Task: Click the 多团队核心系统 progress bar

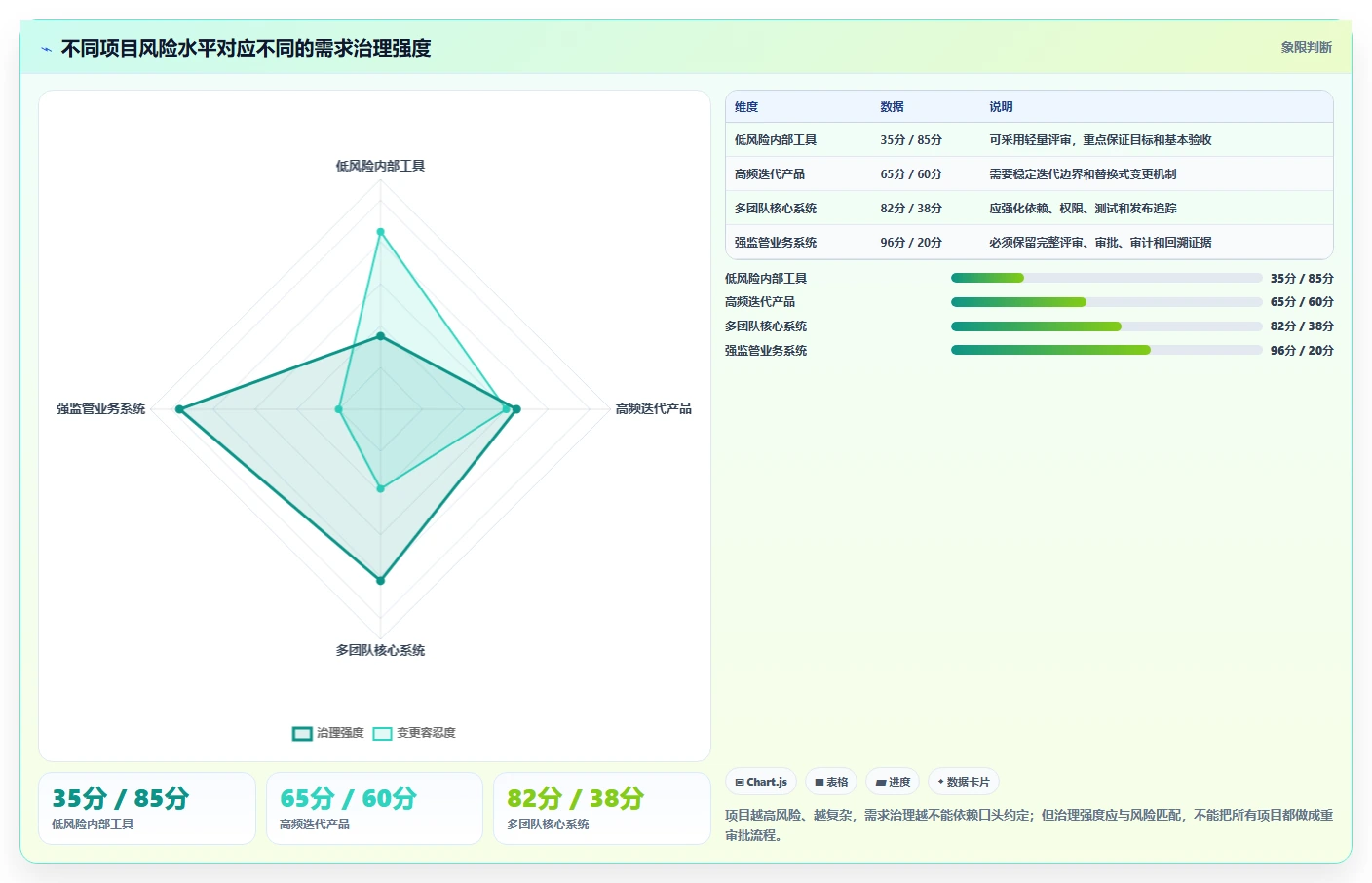Action: (1106, 326)
